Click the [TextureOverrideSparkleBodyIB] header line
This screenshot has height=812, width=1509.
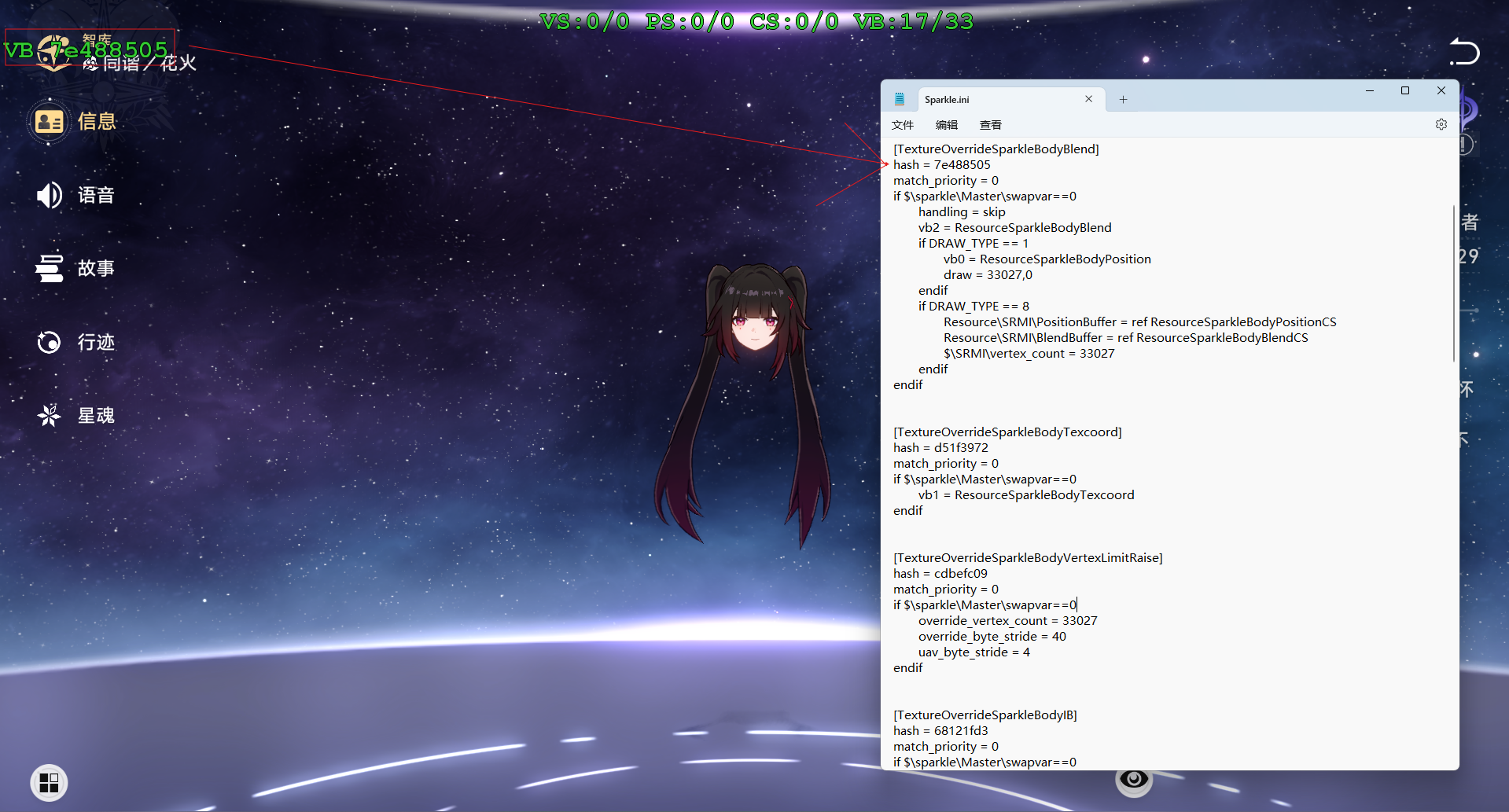click(985, 715)
